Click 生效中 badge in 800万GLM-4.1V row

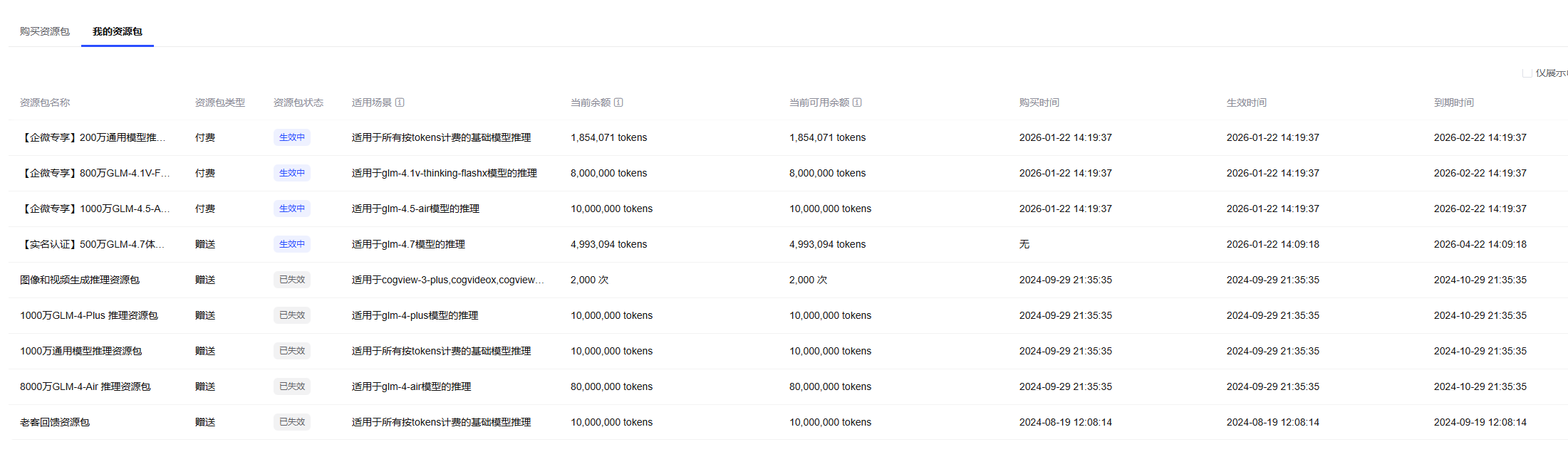pos(292,173)
